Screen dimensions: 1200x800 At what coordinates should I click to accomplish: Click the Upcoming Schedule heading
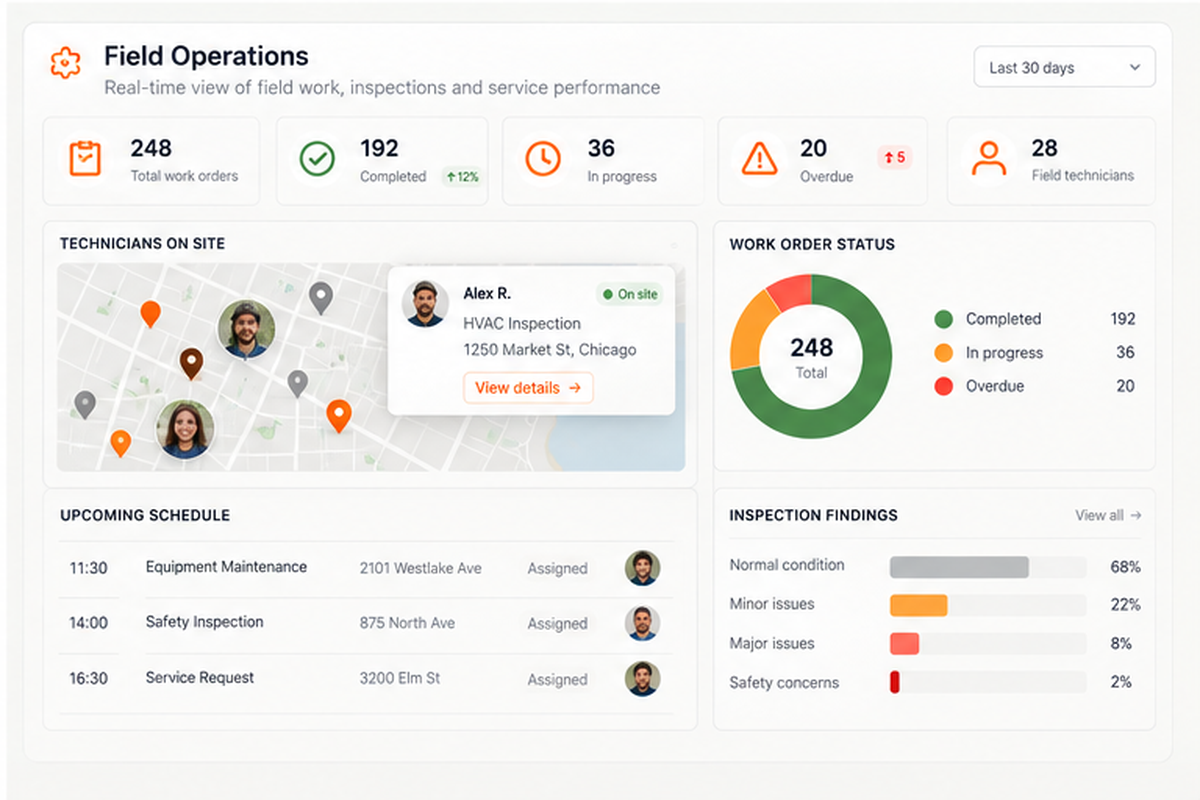tap(145, 515)
